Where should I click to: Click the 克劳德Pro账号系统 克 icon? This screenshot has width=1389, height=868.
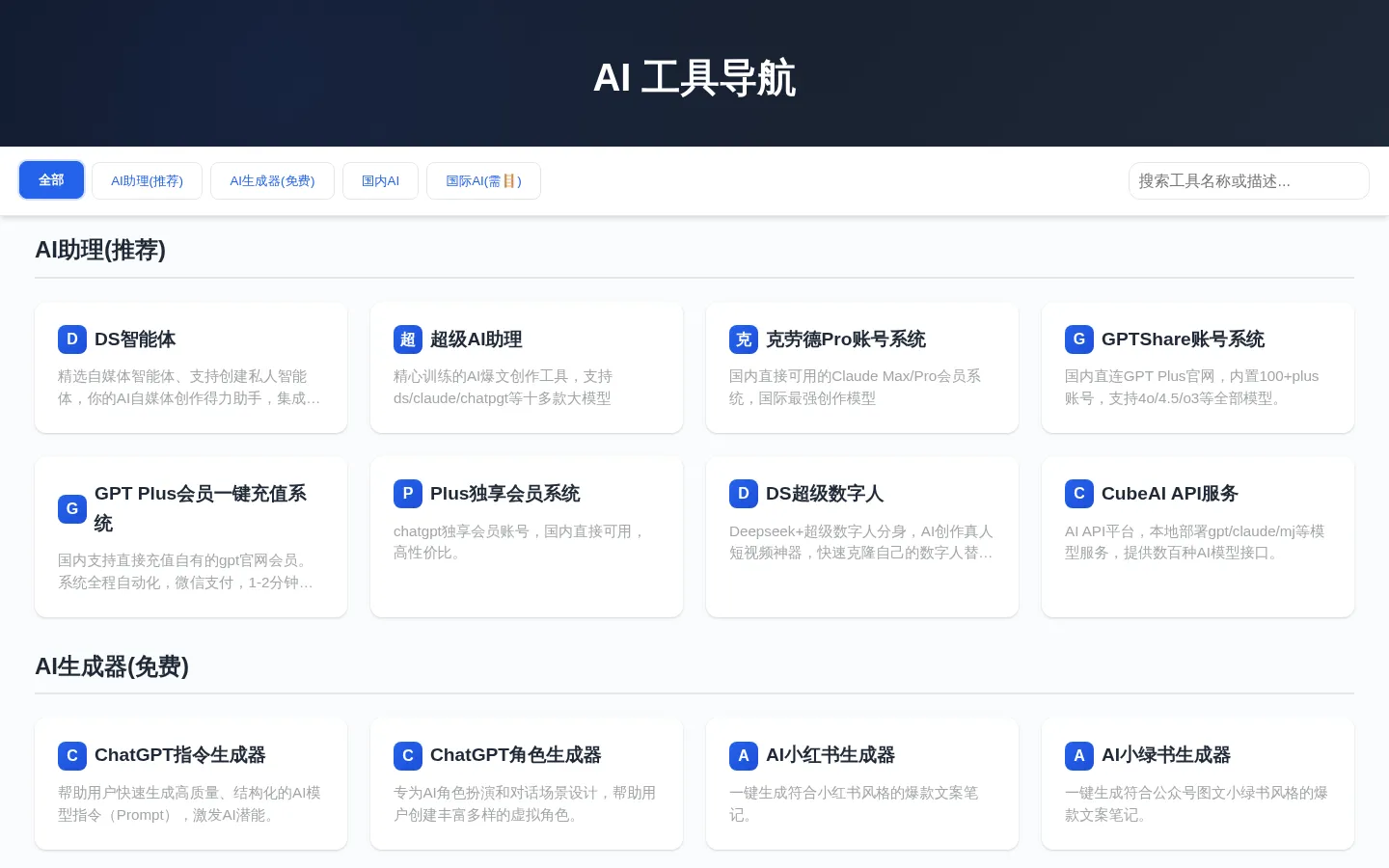(x=744, y=339)
